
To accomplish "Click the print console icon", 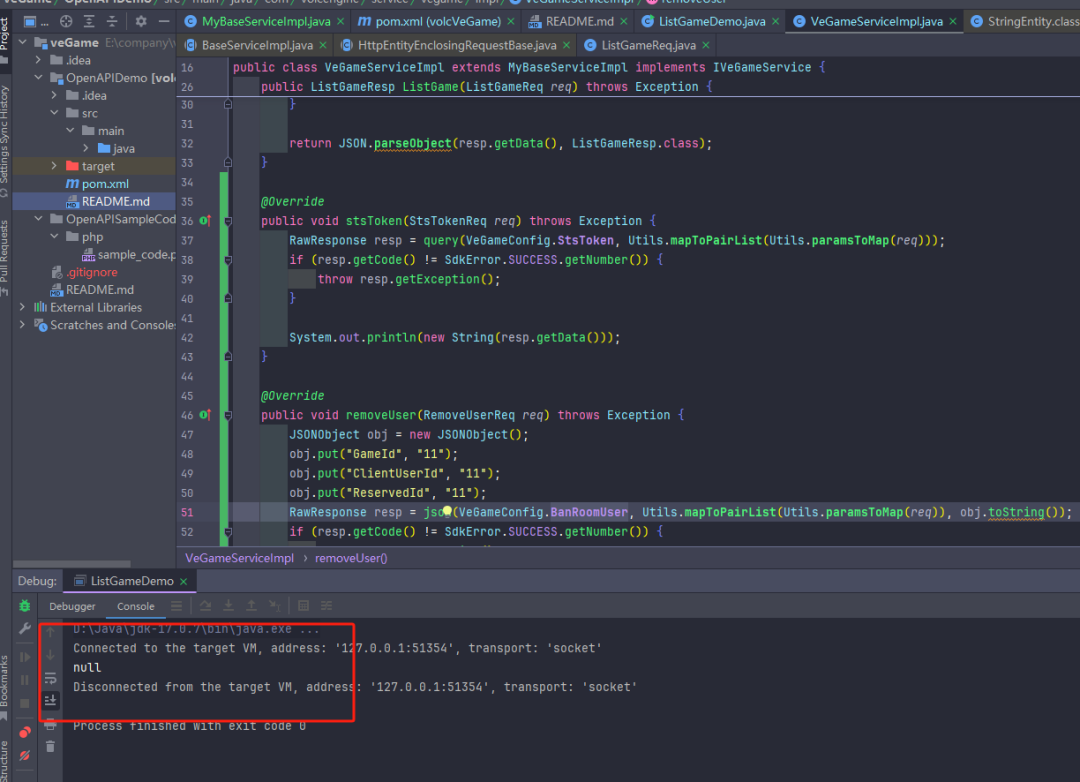I will 50,724.
